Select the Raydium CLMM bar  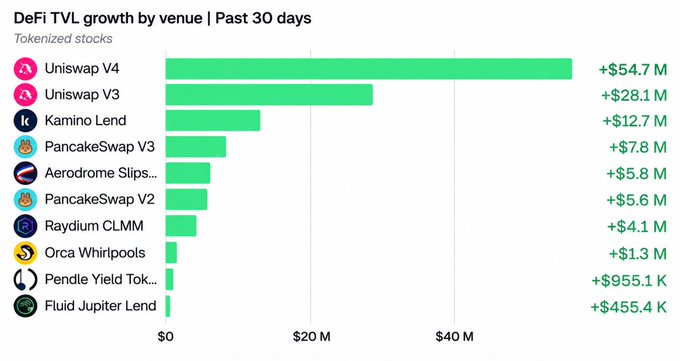tap(181, 226)
